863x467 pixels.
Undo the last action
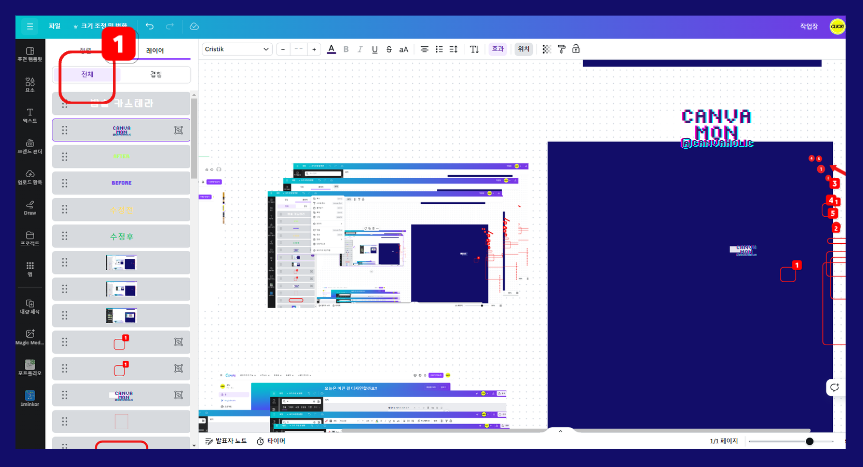coord(150,26)
